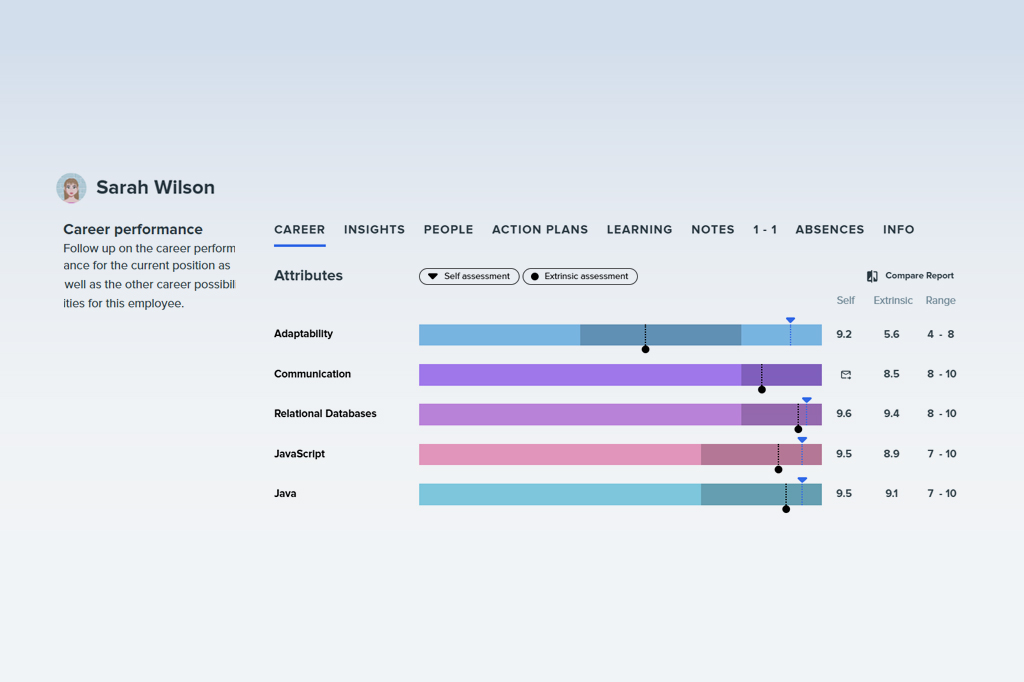Screen dimensions: 1024x682
Task: Click the Extrinsic column header
Action: point(892,301)
